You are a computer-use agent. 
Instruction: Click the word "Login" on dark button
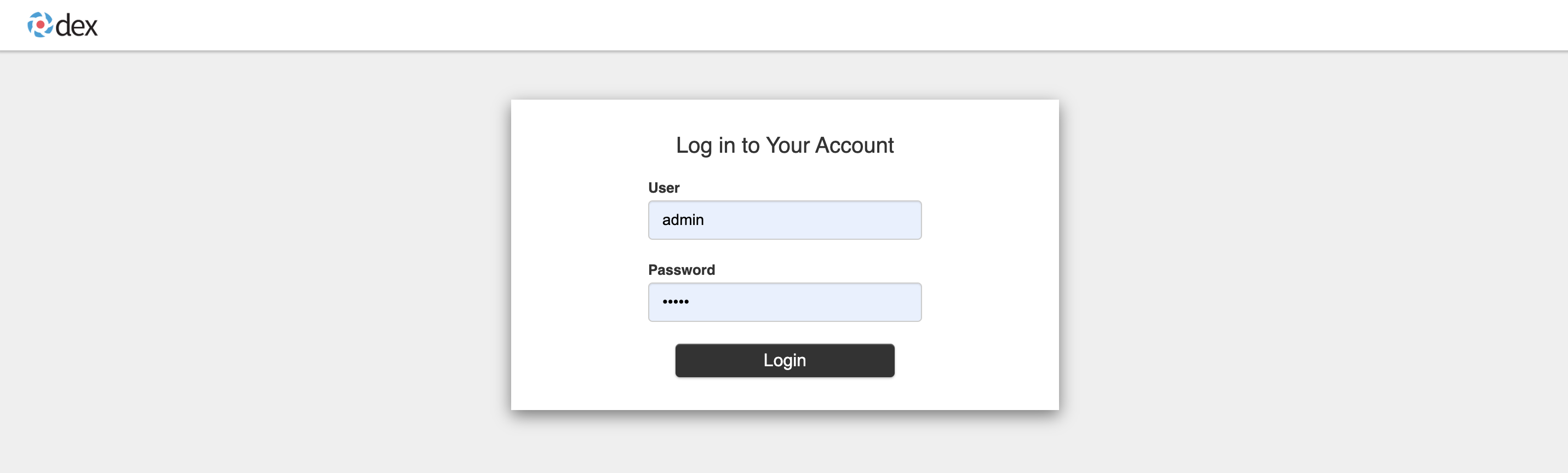[785, 361]
